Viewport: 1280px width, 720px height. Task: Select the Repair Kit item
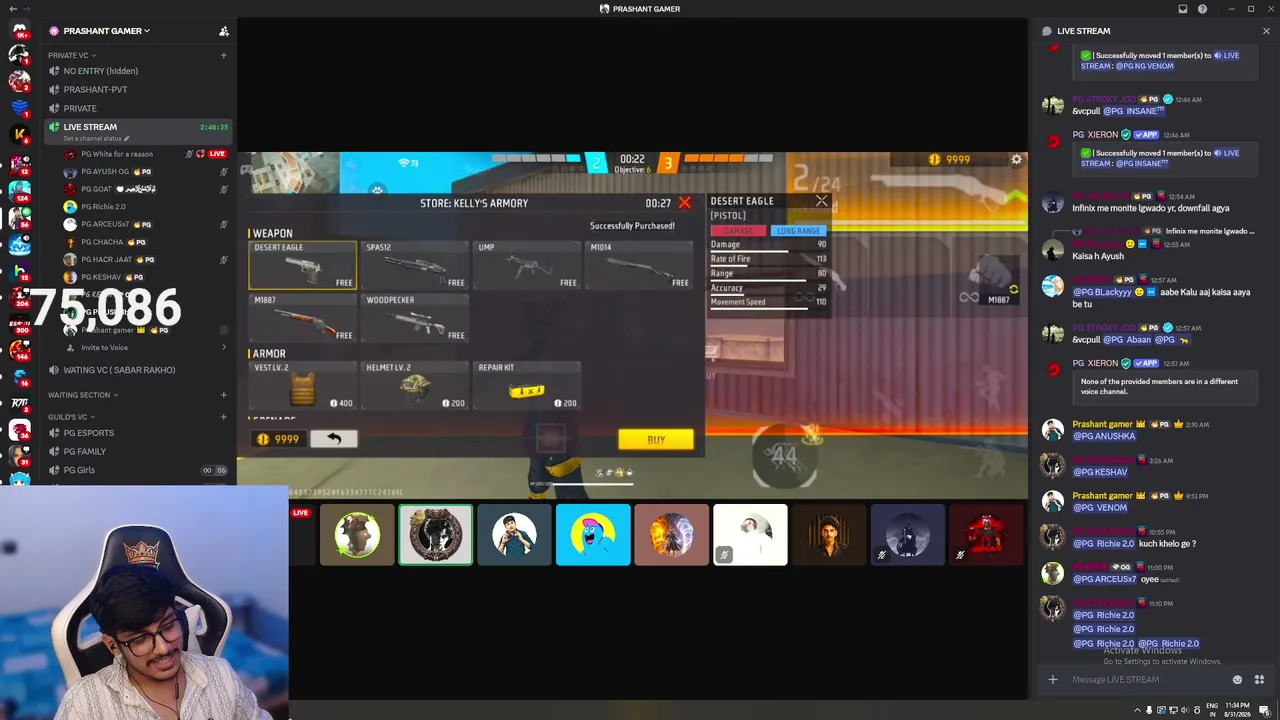pos(526,386)
